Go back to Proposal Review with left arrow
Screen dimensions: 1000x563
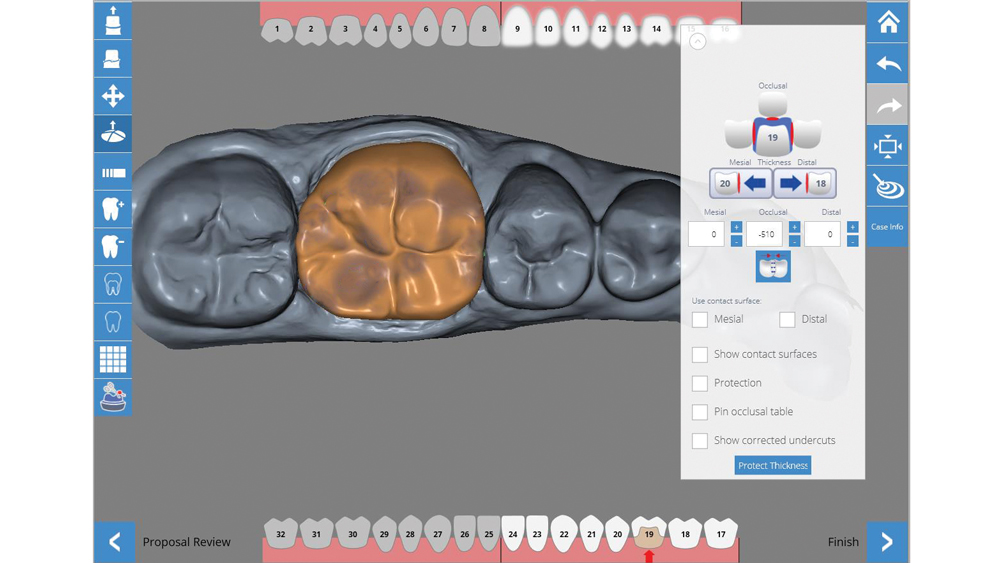(114, 542)
